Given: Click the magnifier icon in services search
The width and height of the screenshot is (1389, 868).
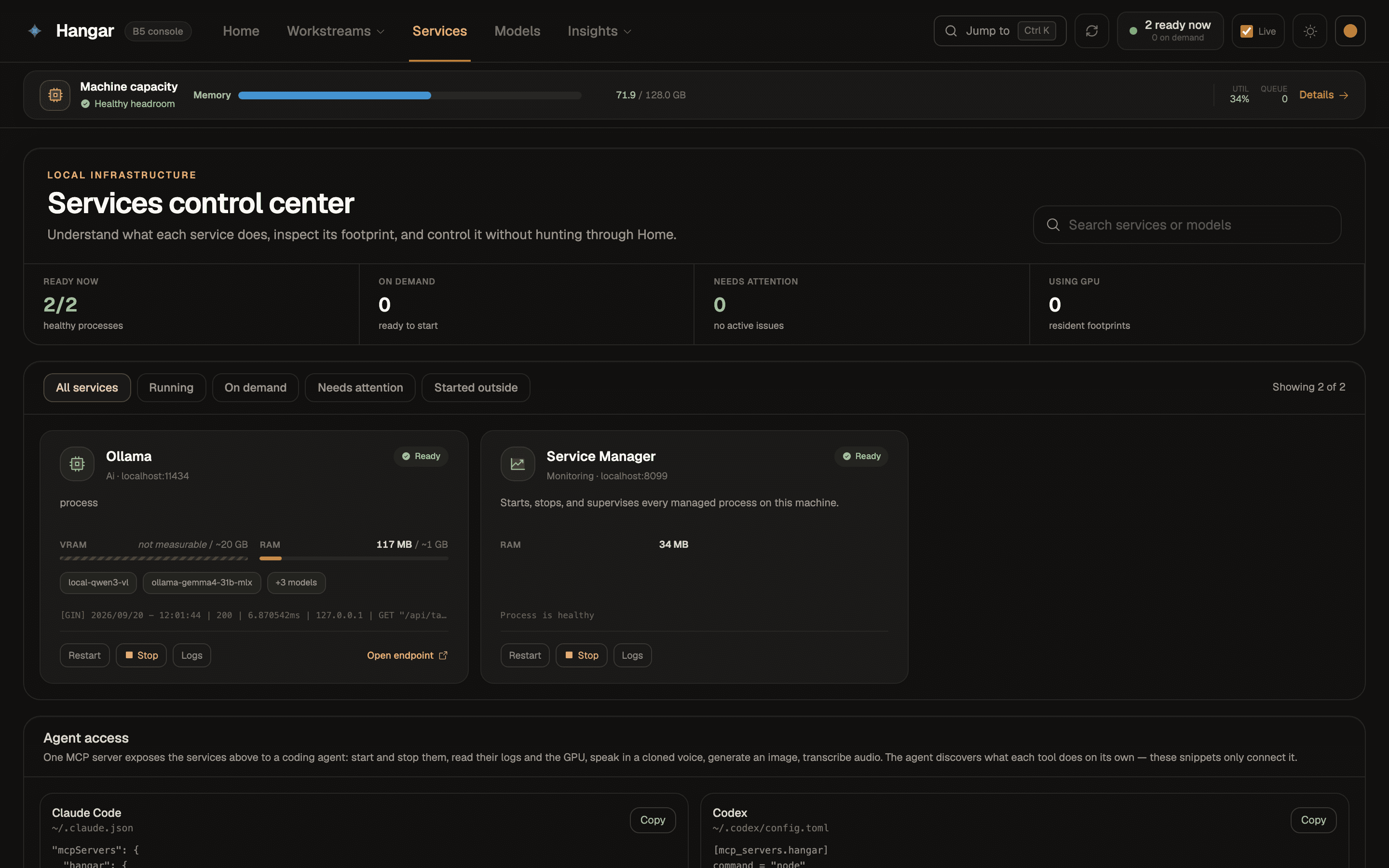Looking at the screenshot, I should click(1053, 225).
